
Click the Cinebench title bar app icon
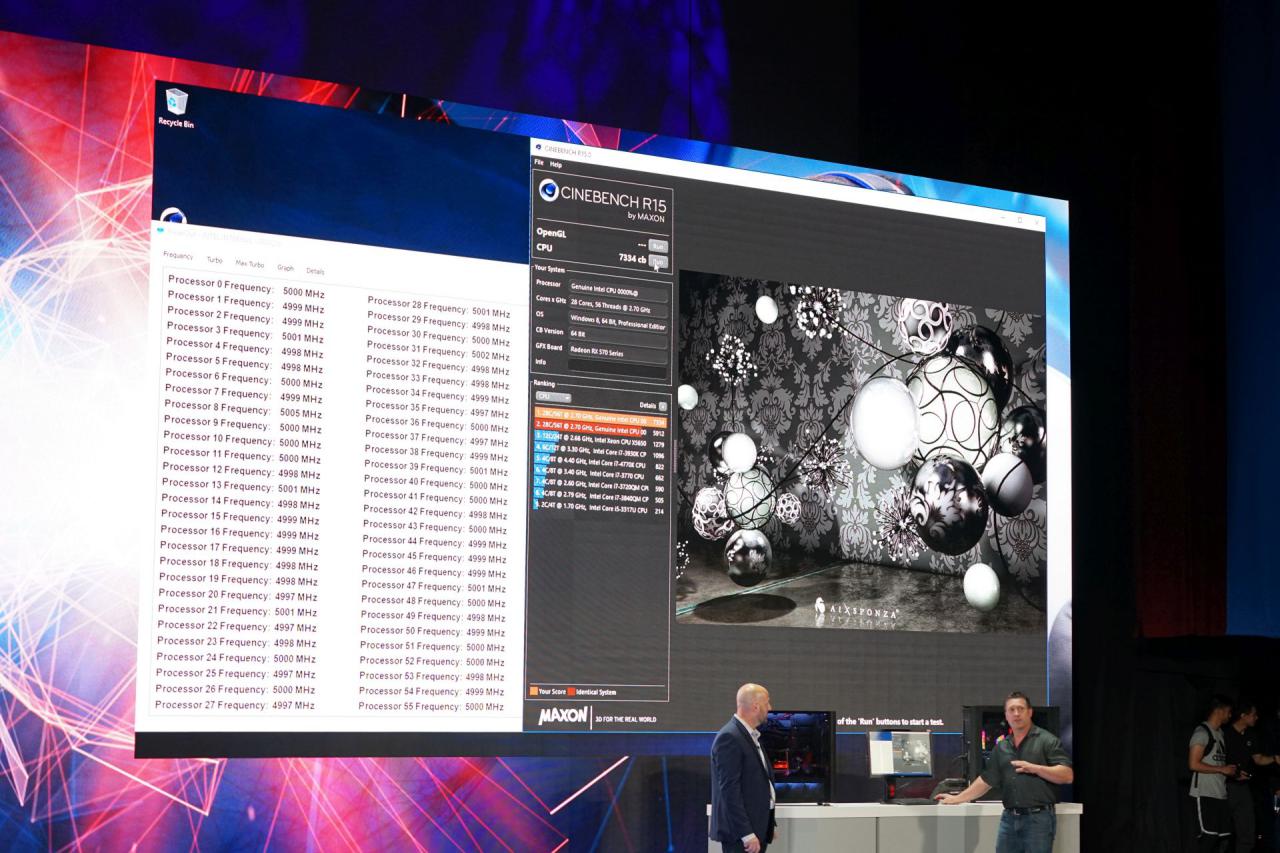coord(538,147)
